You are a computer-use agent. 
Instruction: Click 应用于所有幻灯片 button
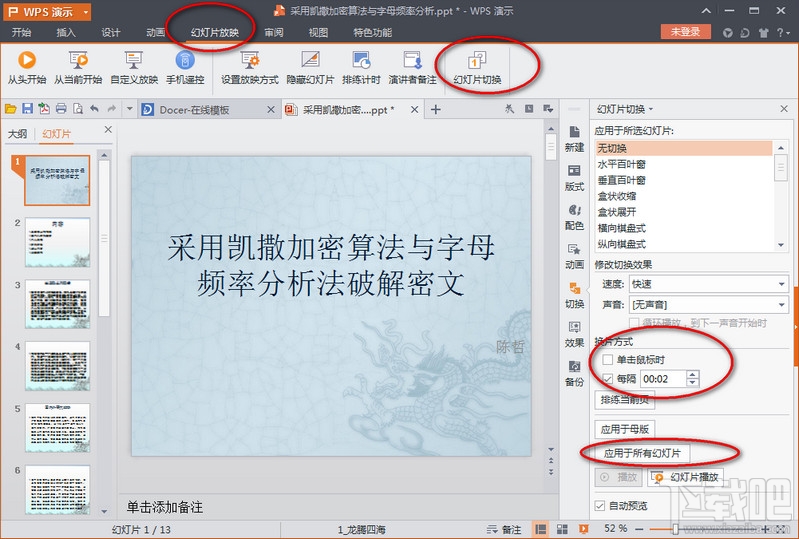(642, 453)
